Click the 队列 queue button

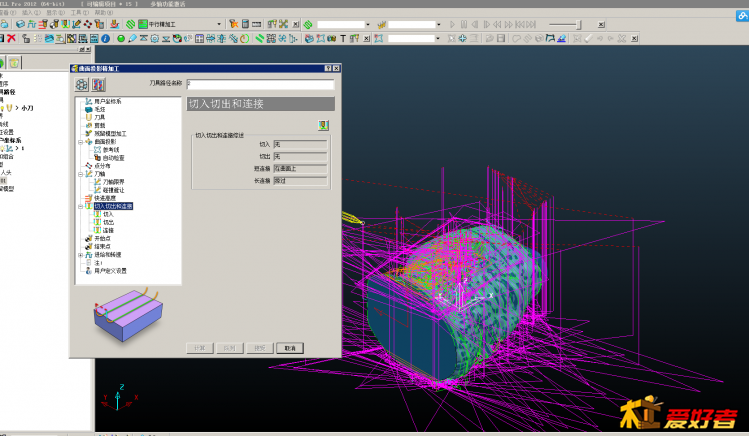(230, 348)
